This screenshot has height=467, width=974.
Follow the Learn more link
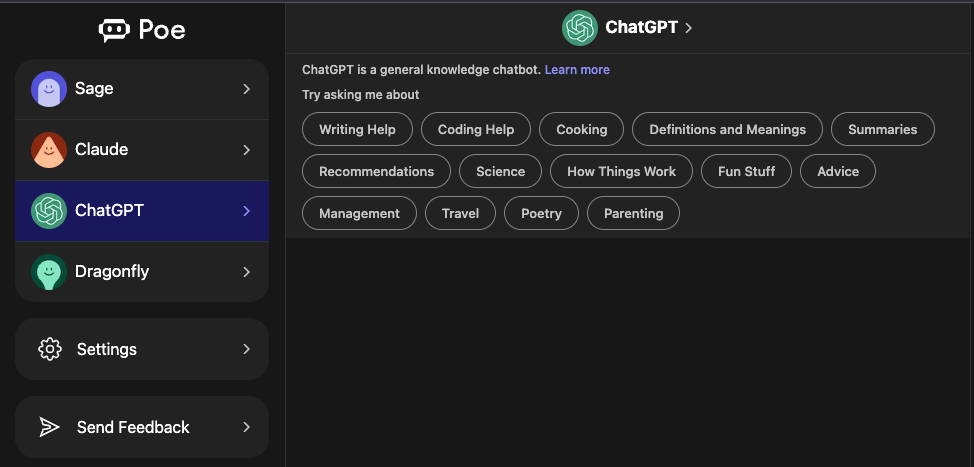[577, 70]
